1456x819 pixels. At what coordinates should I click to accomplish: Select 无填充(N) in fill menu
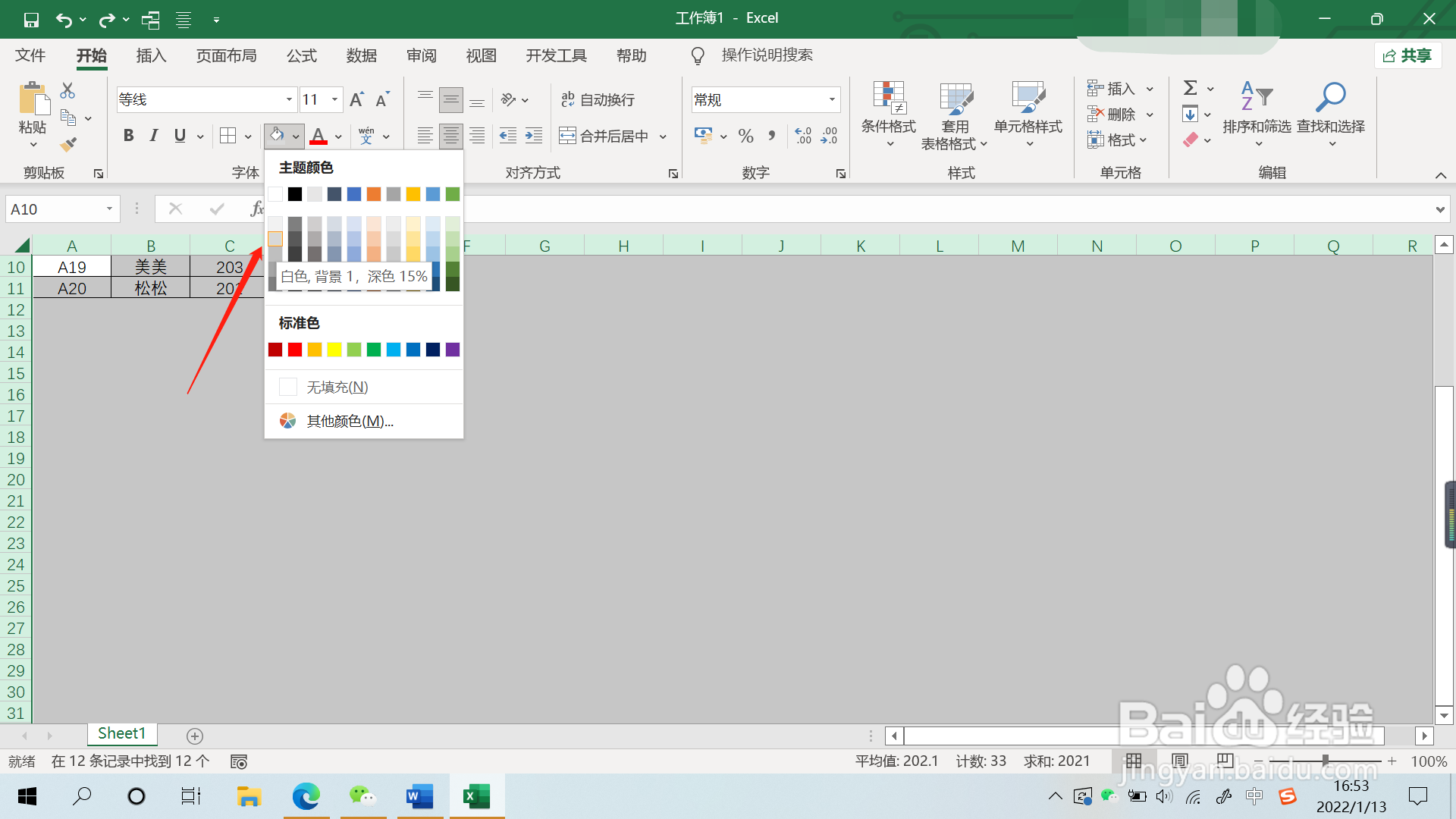click(337, 388)
